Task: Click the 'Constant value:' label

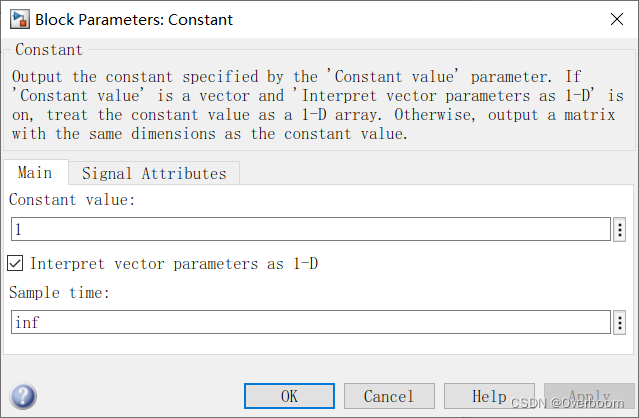Action: 72,200
